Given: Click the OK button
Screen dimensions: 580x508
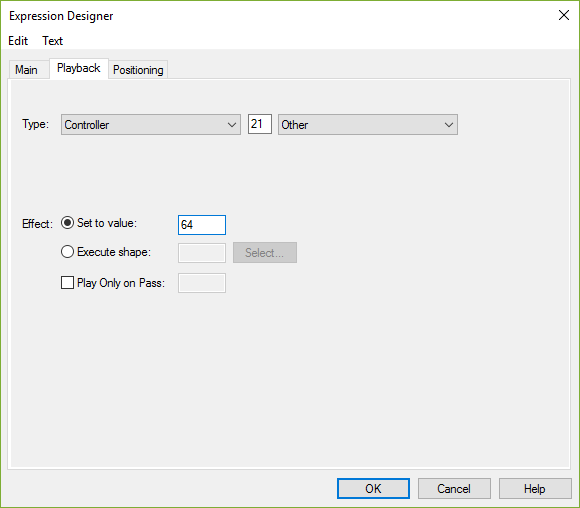Looking at the screenshot, I should pos(373,488).
